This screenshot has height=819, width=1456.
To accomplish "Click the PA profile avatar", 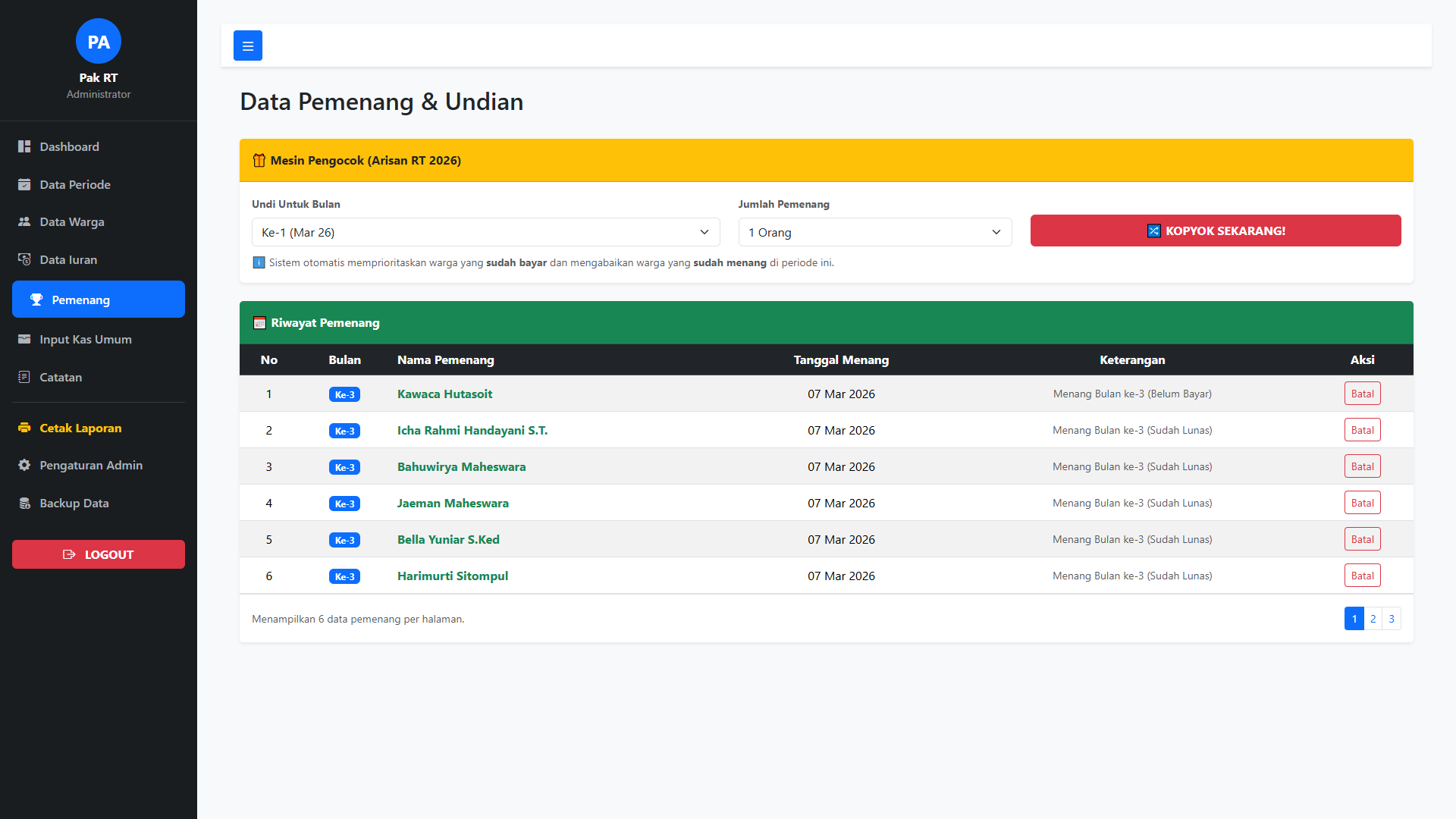I will tap(99, 42).
